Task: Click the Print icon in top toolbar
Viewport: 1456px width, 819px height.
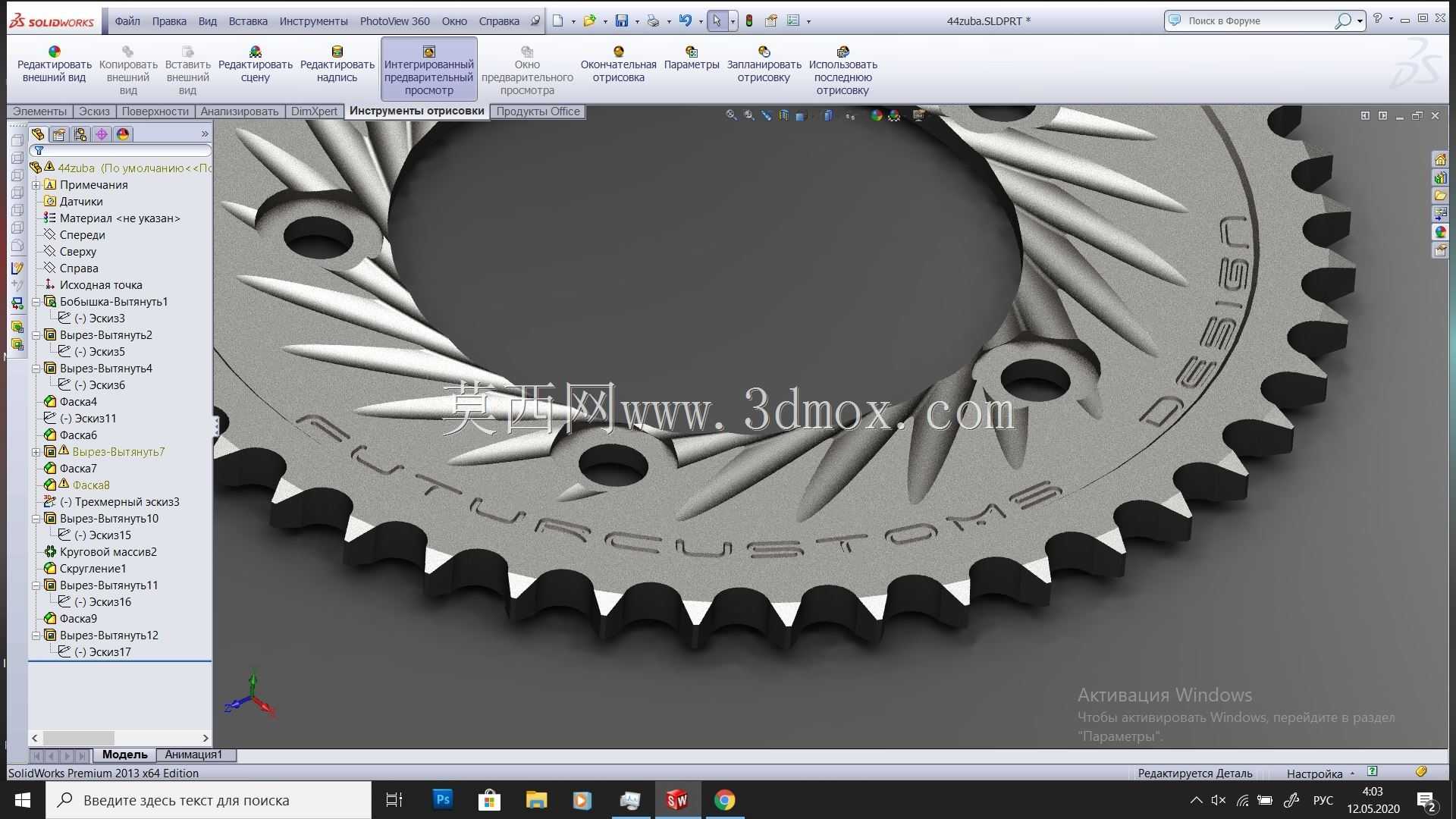Action: pyautogui.click(x=653, y=21)
